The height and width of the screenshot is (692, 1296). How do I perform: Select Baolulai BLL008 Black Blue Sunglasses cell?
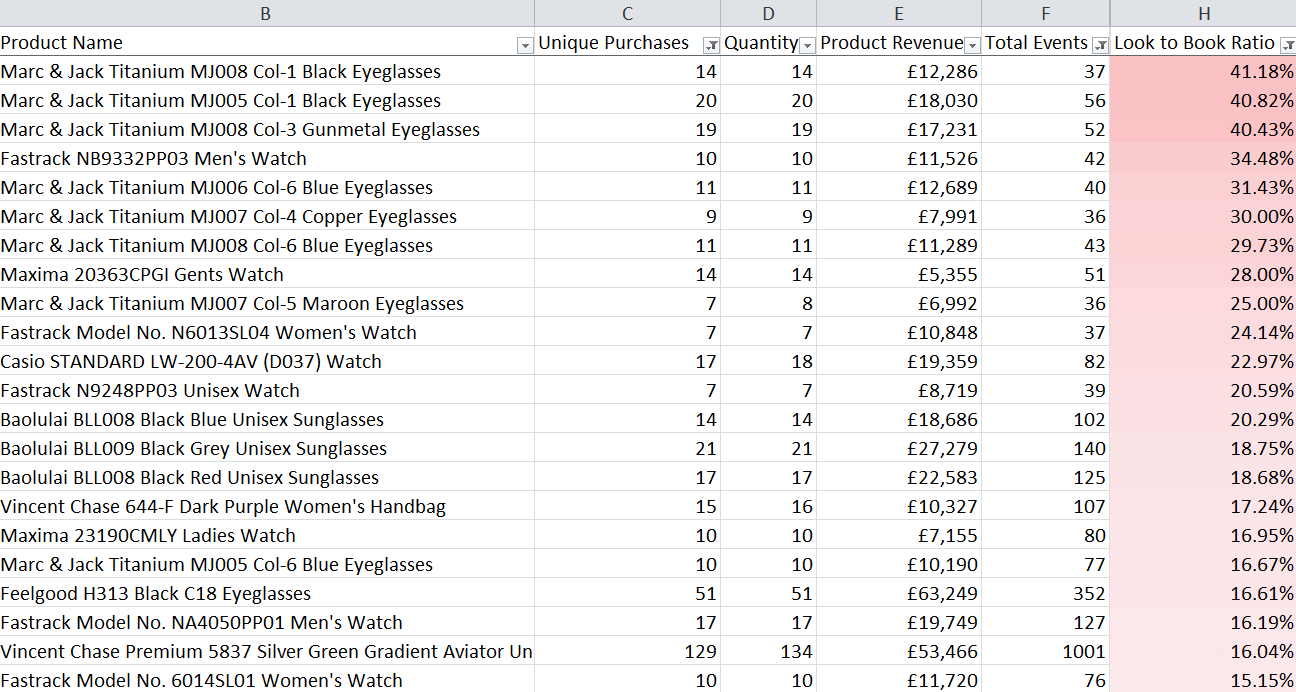267,419
